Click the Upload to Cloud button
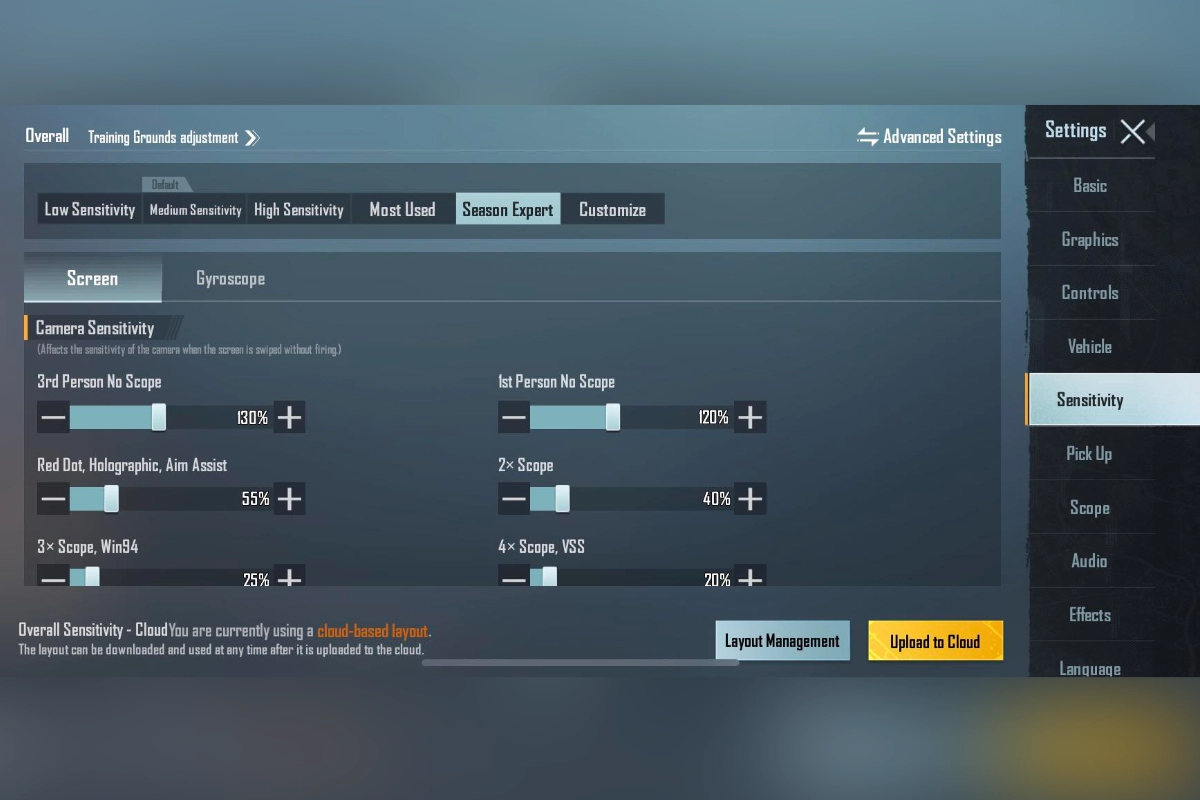 (935, 641)
